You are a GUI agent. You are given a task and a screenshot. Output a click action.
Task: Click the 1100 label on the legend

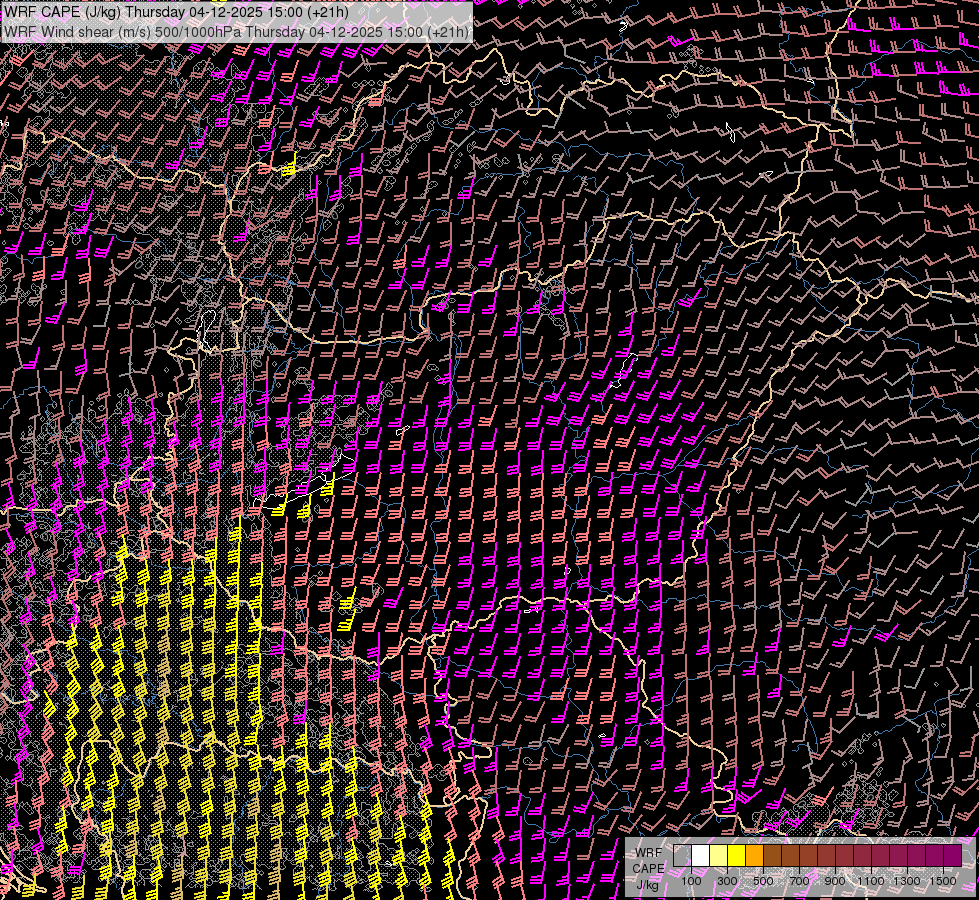pos(871,881)
